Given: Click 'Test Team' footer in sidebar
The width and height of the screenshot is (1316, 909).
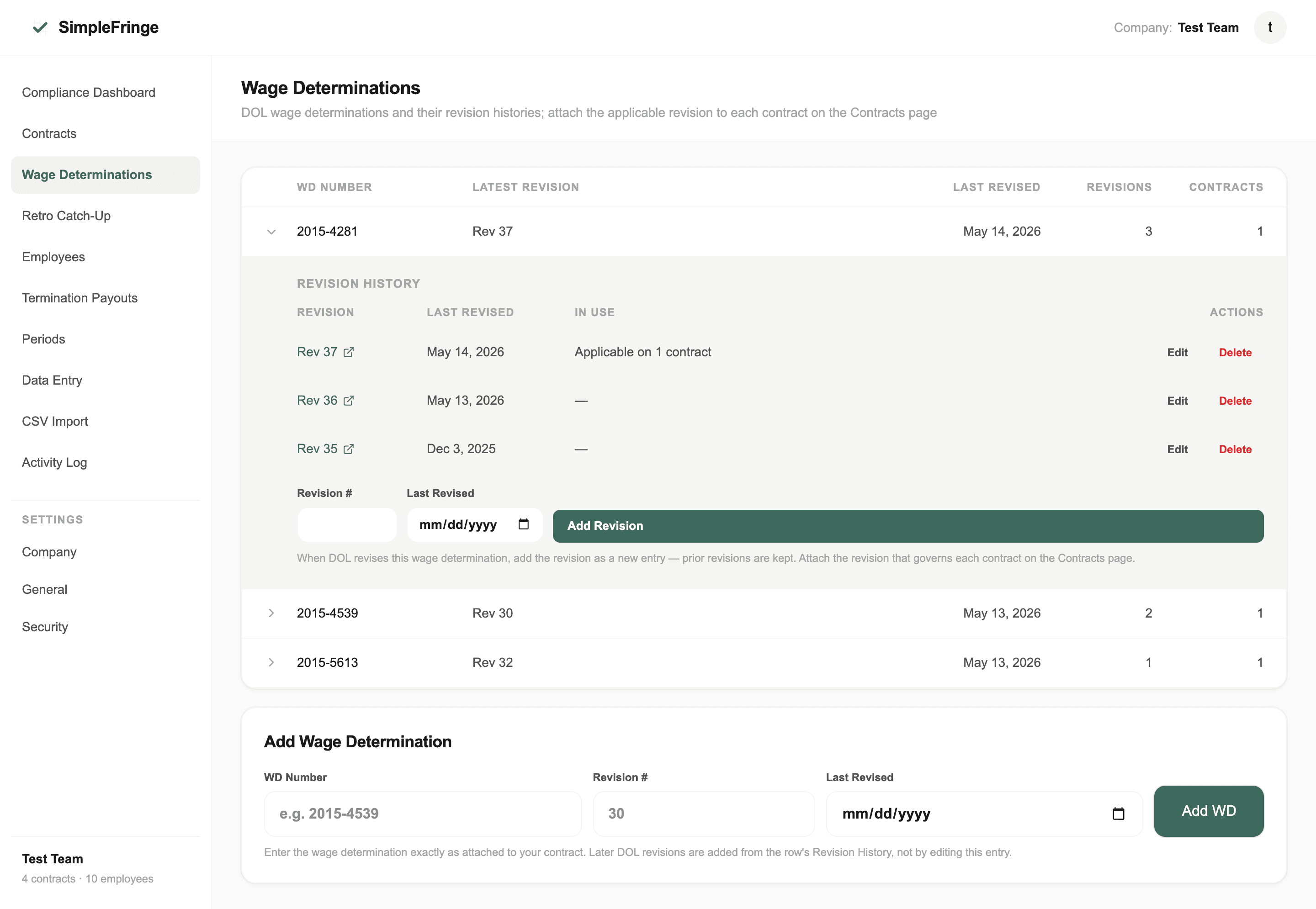Looking at the screenshot, I should 53,859.
